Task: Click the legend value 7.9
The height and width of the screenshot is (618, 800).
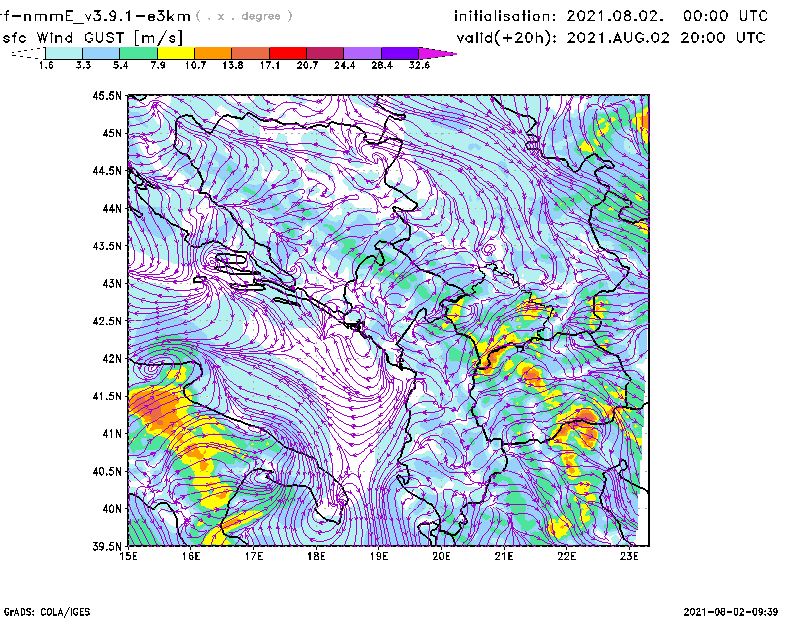Action: (x=158, y=65)
